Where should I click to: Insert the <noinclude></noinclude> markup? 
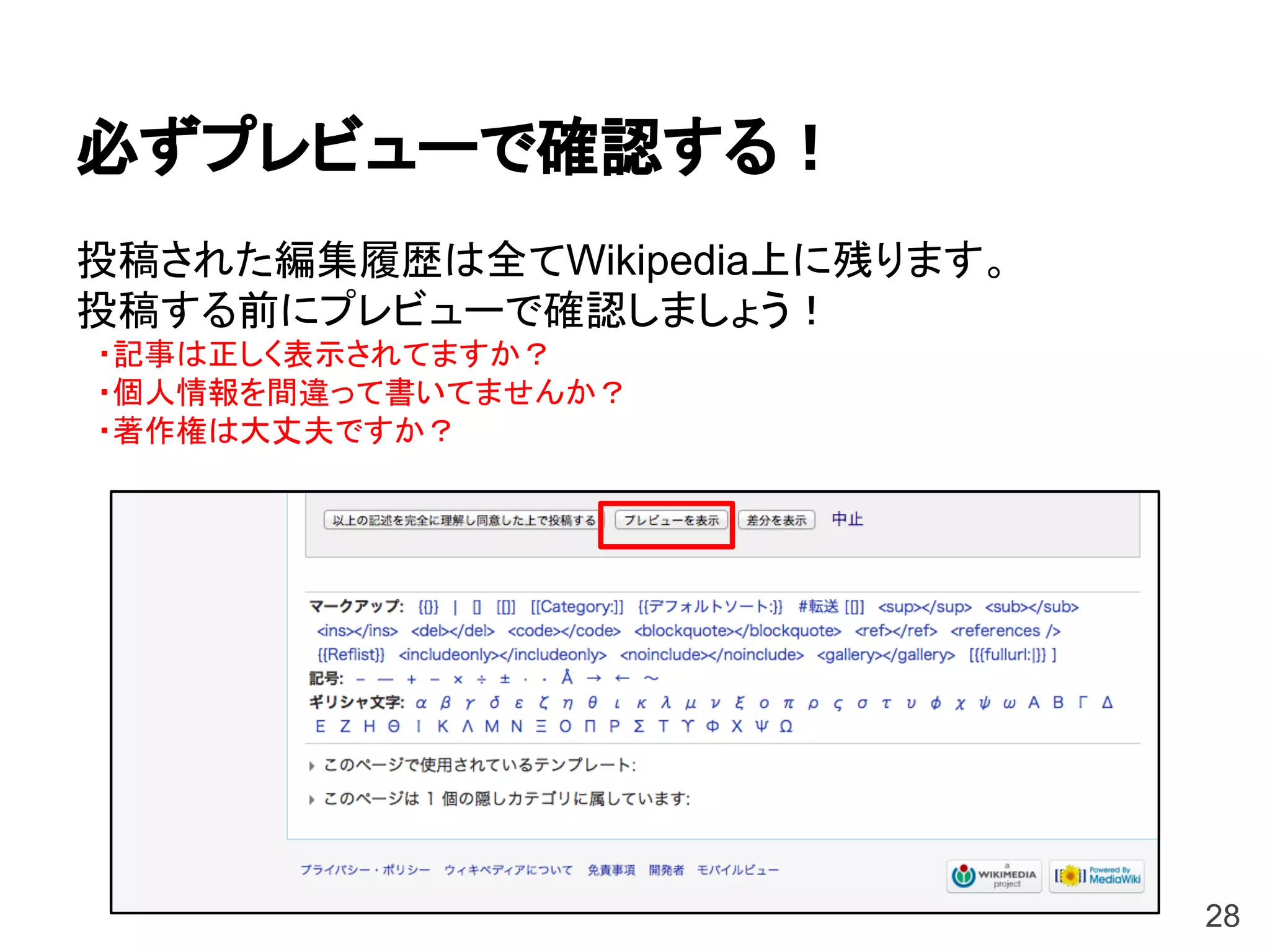(x=711, y=654)
